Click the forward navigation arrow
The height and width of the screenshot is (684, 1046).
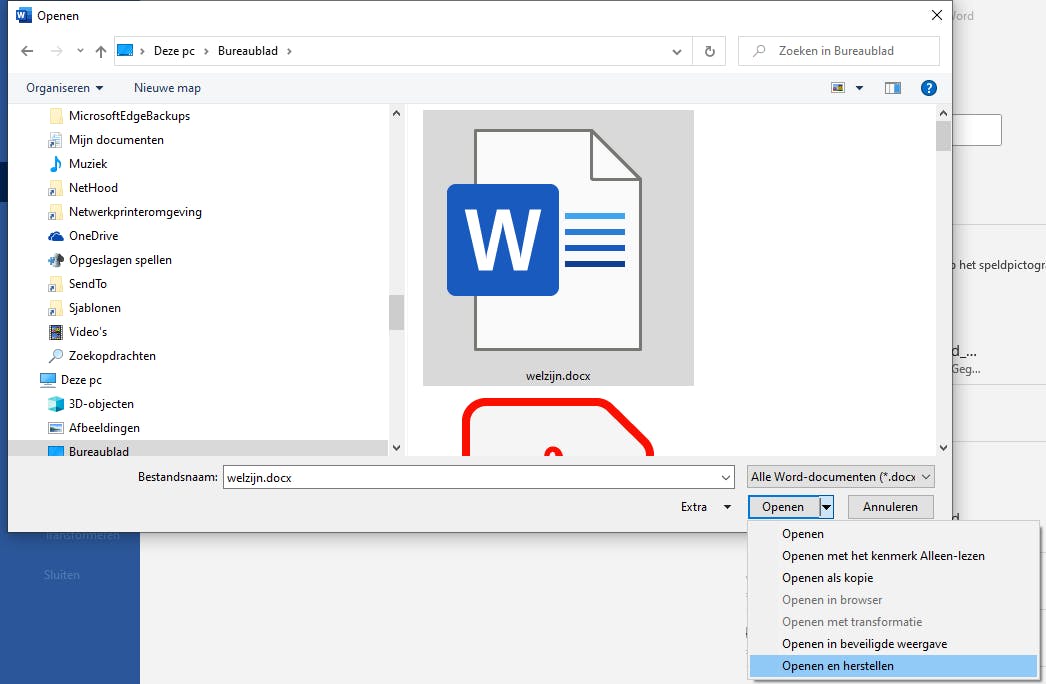[x=57, y=51]
